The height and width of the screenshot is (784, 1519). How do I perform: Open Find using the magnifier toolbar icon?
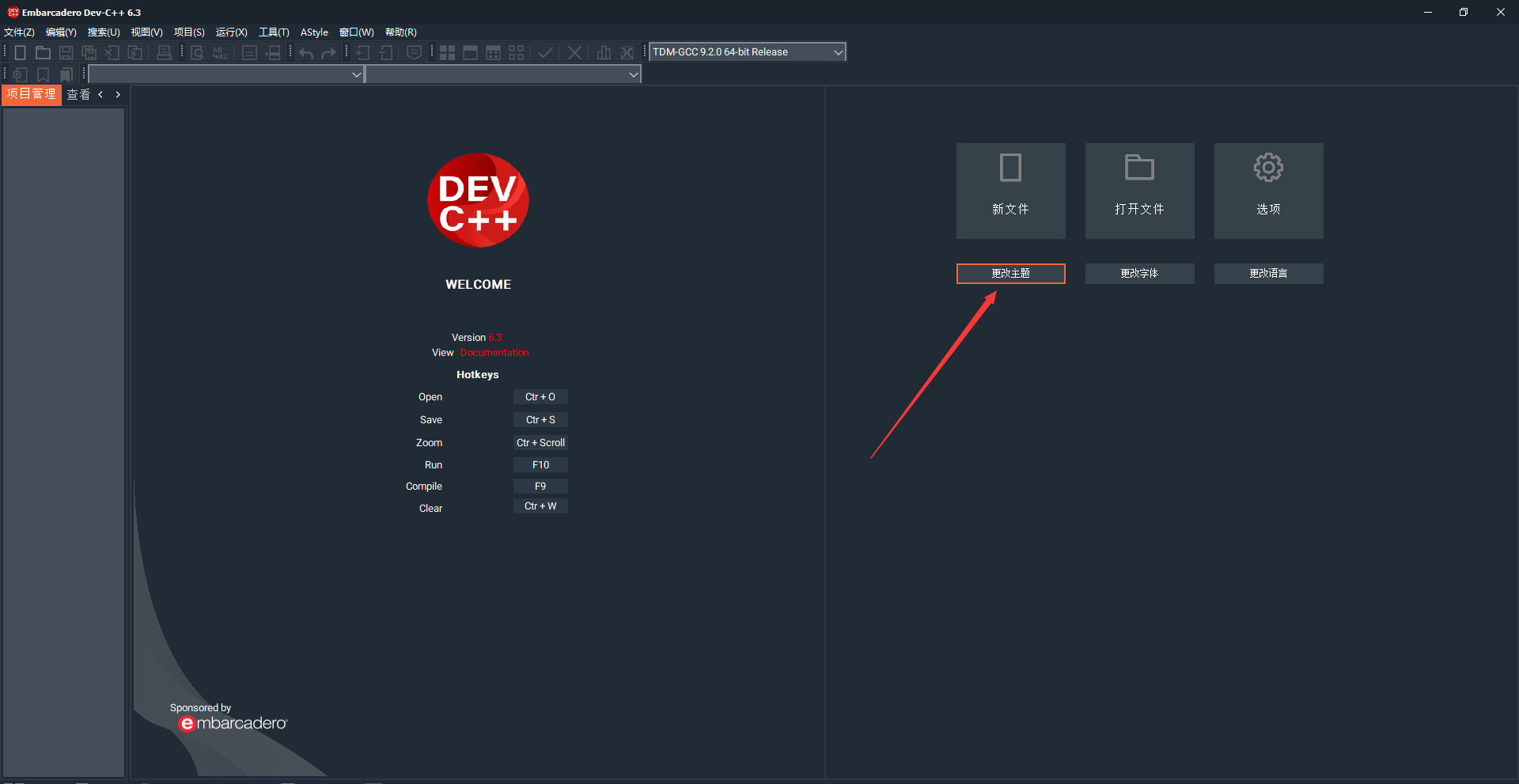196,52
